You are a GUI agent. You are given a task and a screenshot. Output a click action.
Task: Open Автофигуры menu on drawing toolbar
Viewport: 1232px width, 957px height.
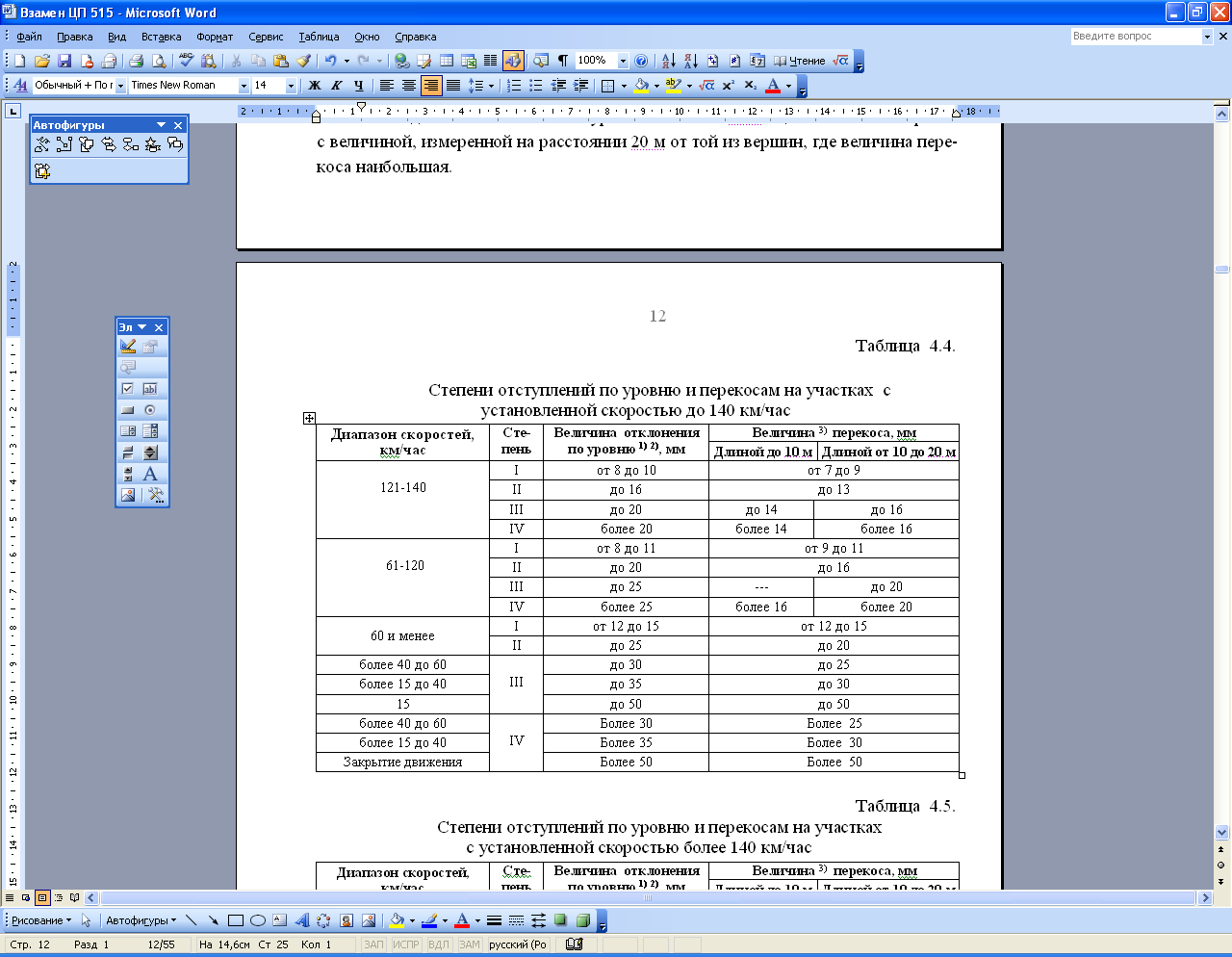click(x=141, y=920)
